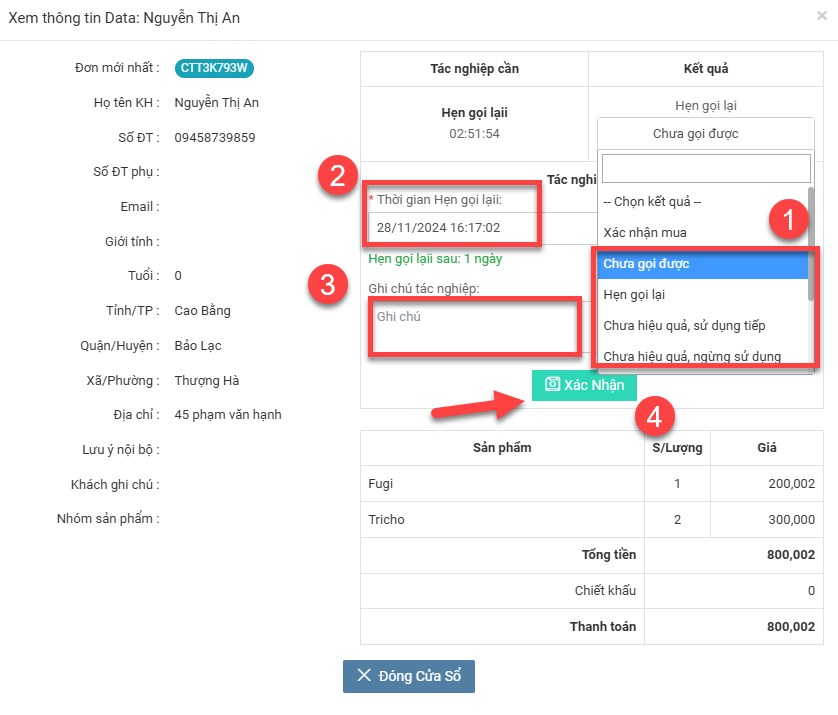The image size is (838, 715).
Task: Focus the search box inside result dropdown
Action: 706,168
